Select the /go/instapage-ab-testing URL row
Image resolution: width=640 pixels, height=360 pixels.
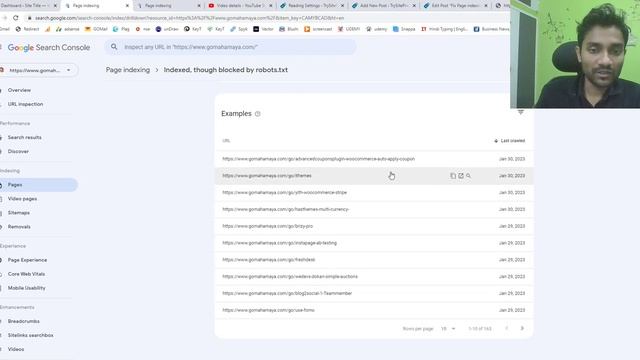pyautogui.click(x=373, y=243)
